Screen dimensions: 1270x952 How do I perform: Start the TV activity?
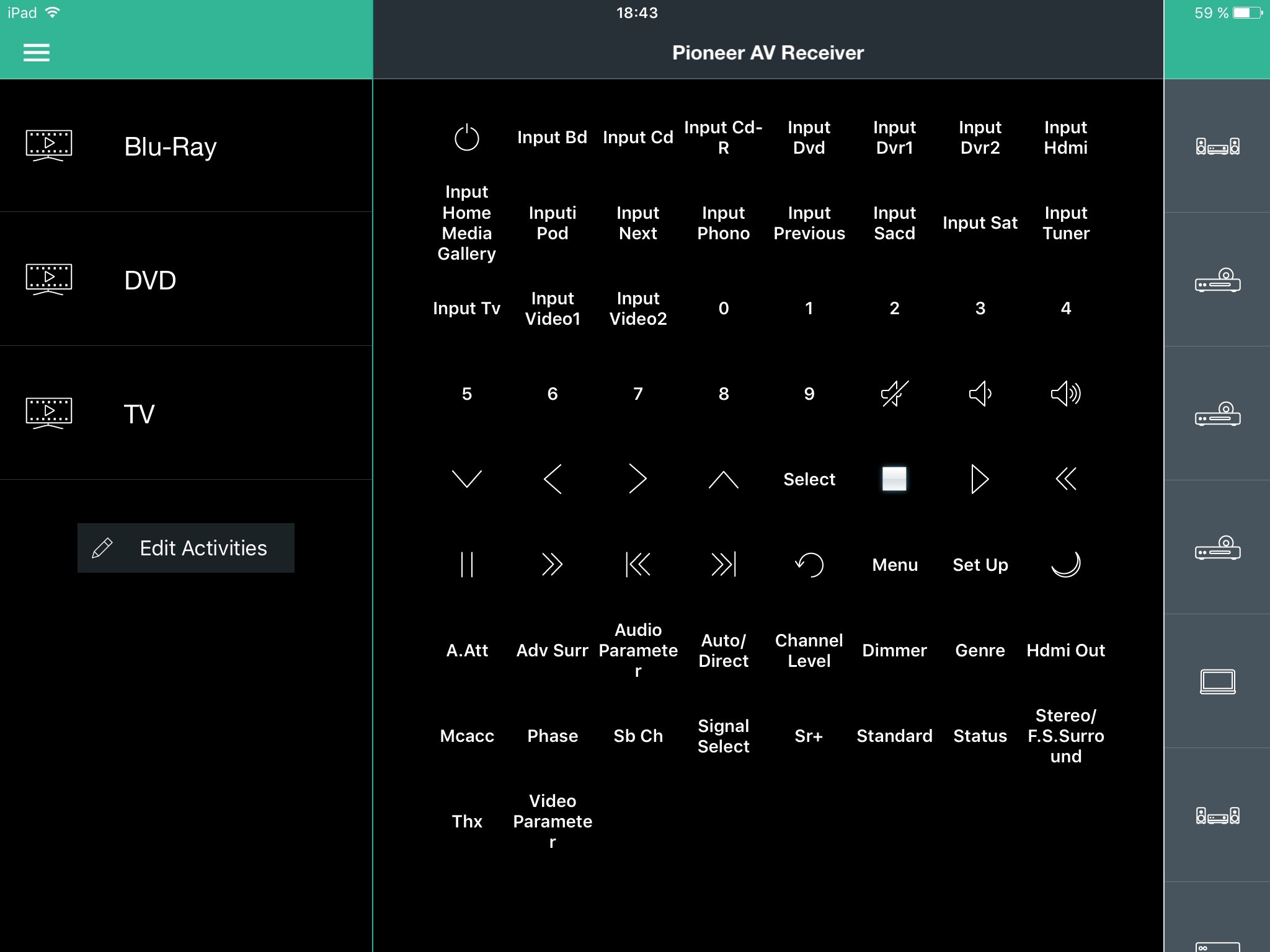(x=186, y=414)
